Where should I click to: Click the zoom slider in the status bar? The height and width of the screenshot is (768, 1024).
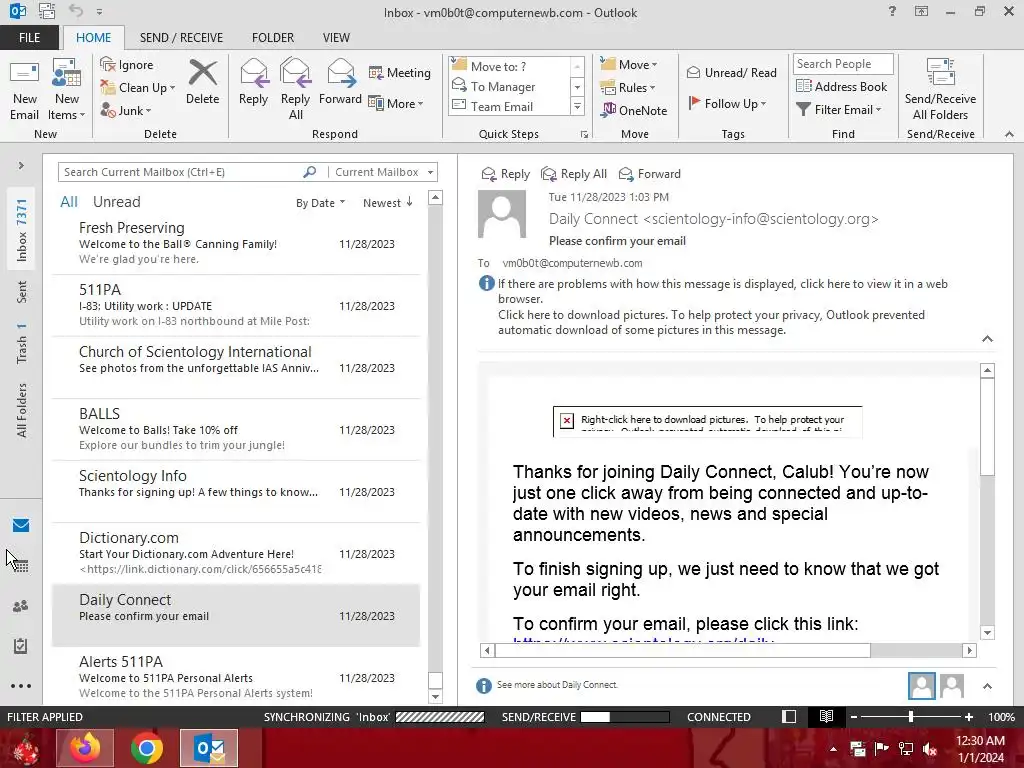(x=910, y=716)
